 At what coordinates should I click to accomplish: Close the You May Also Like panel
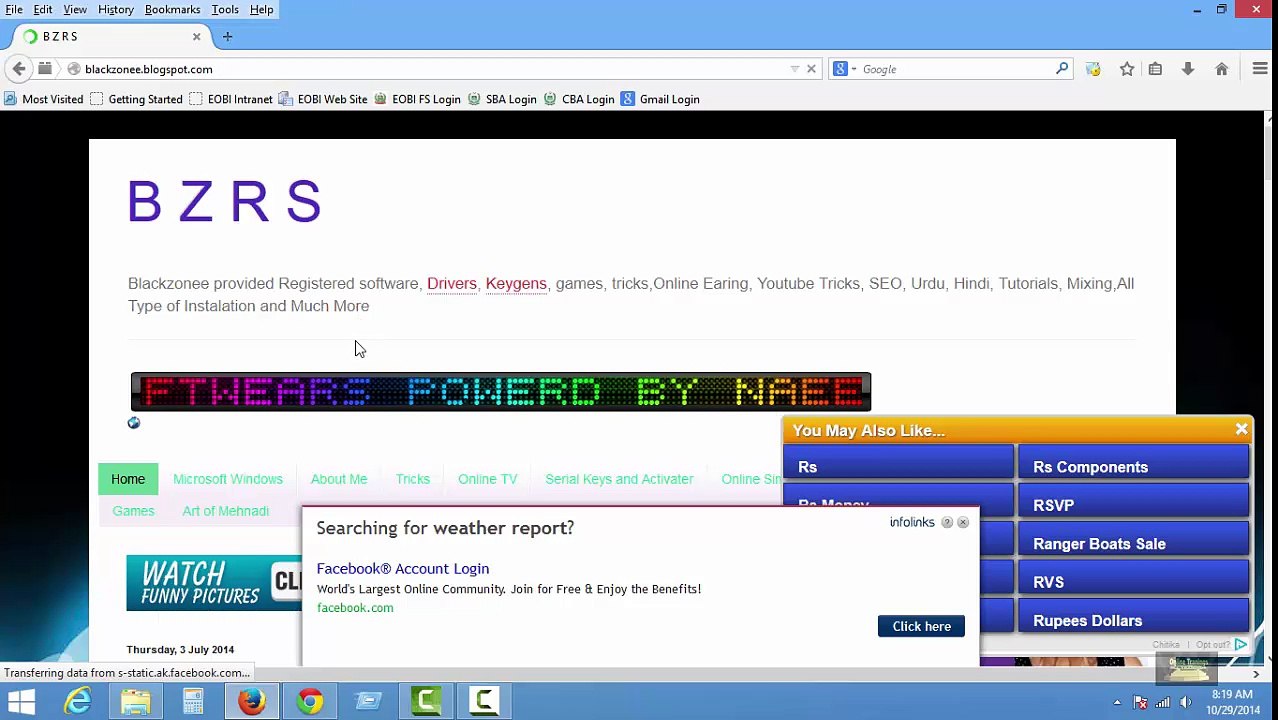click(1241, 429)
